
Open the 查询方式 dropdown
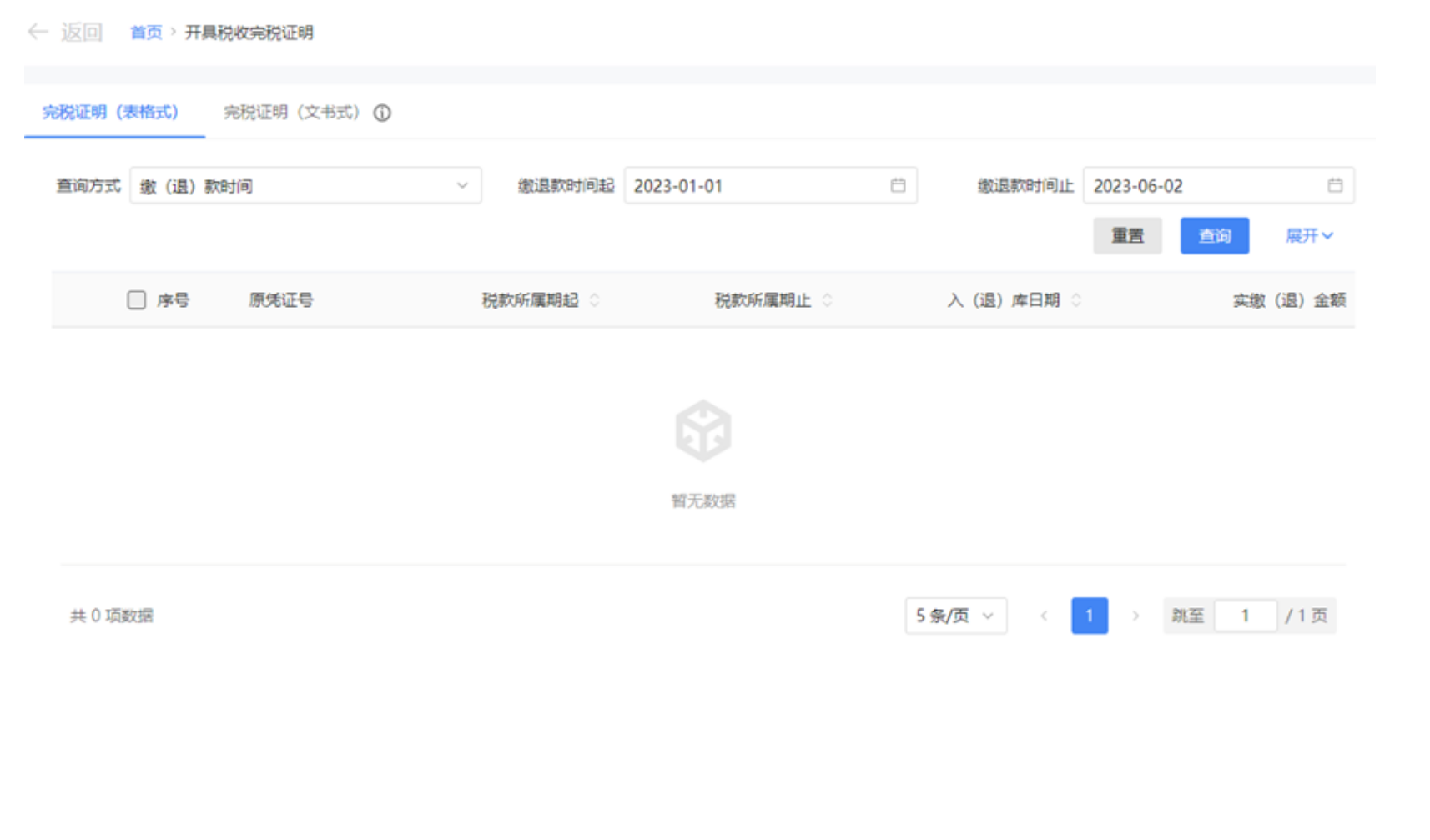(305, 185)
